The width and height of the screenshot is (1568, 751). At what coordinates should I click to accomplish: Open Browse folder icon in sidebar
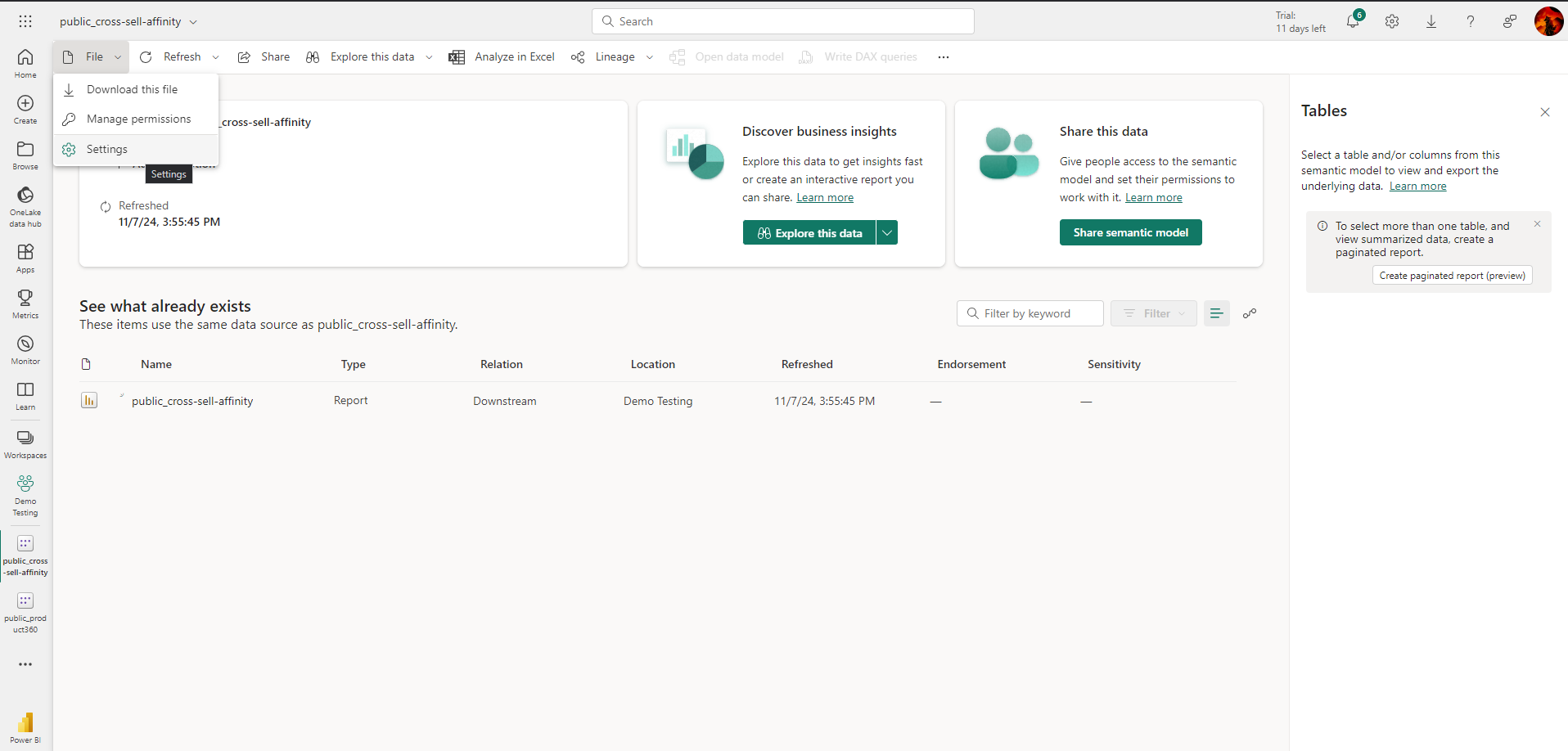pyautogui.click(x=25, y=155)
